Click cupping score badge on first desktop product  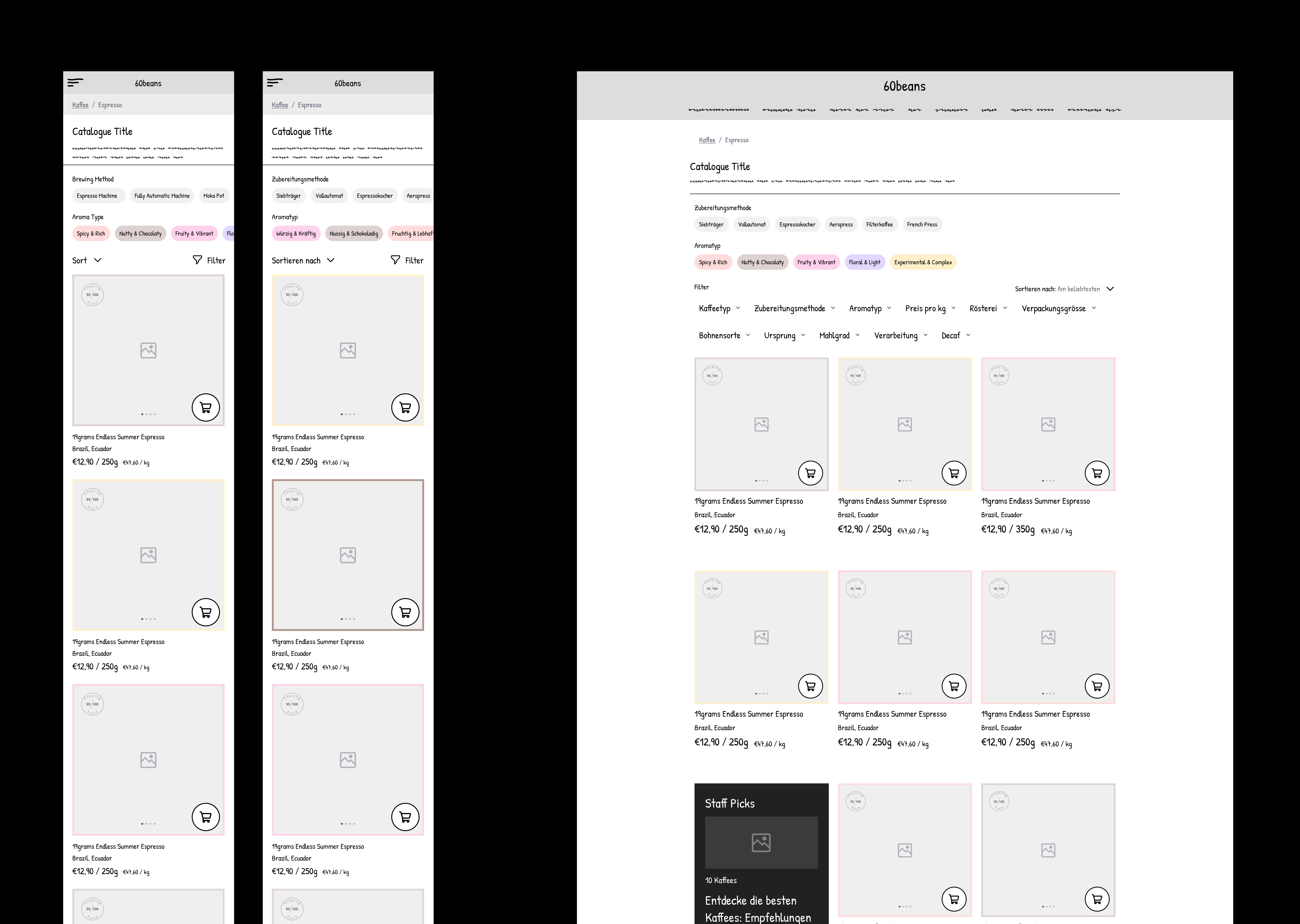coord(712,376)
